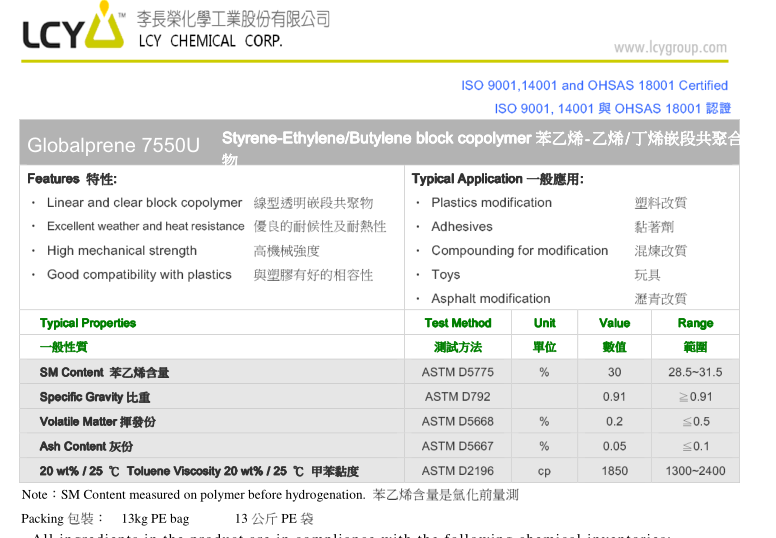This screenshot has width=776, height=538.
Task: Click the 'ASTM D2196' cell
Action: tap(457, 471)
